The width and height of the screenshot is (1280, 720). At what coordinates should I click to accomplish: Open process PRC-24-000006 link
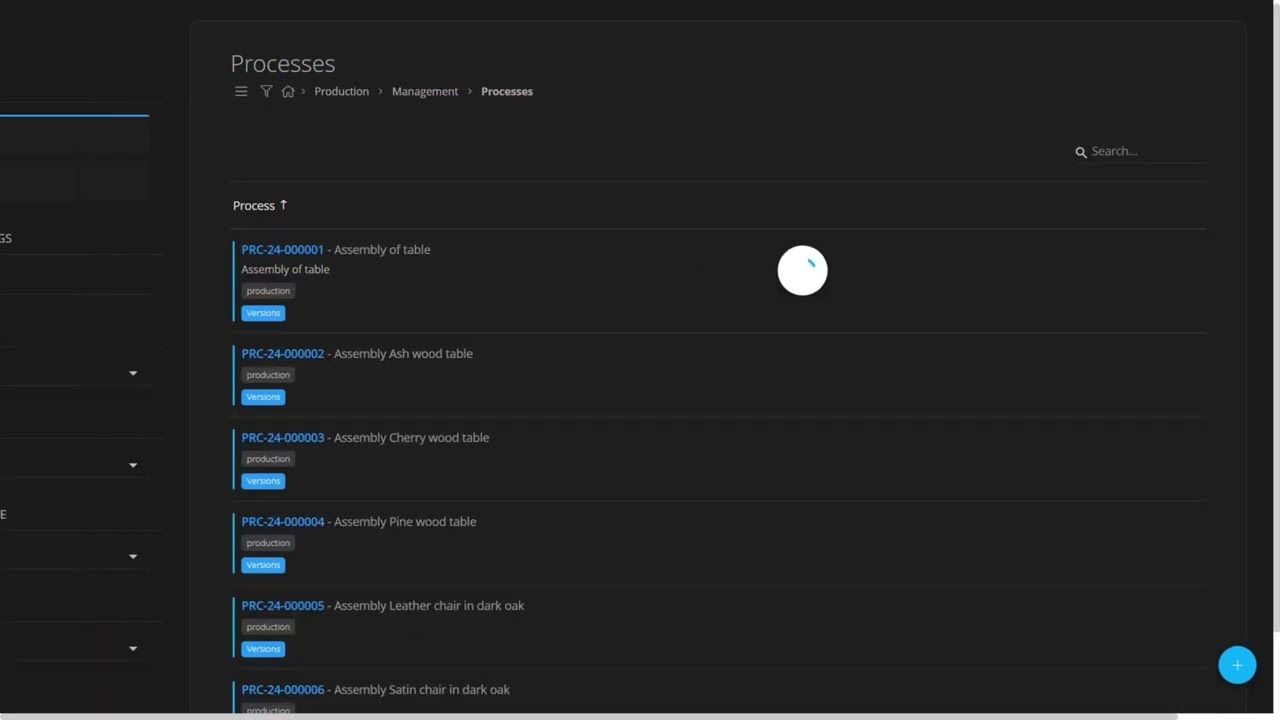click(x=283, y=689)
